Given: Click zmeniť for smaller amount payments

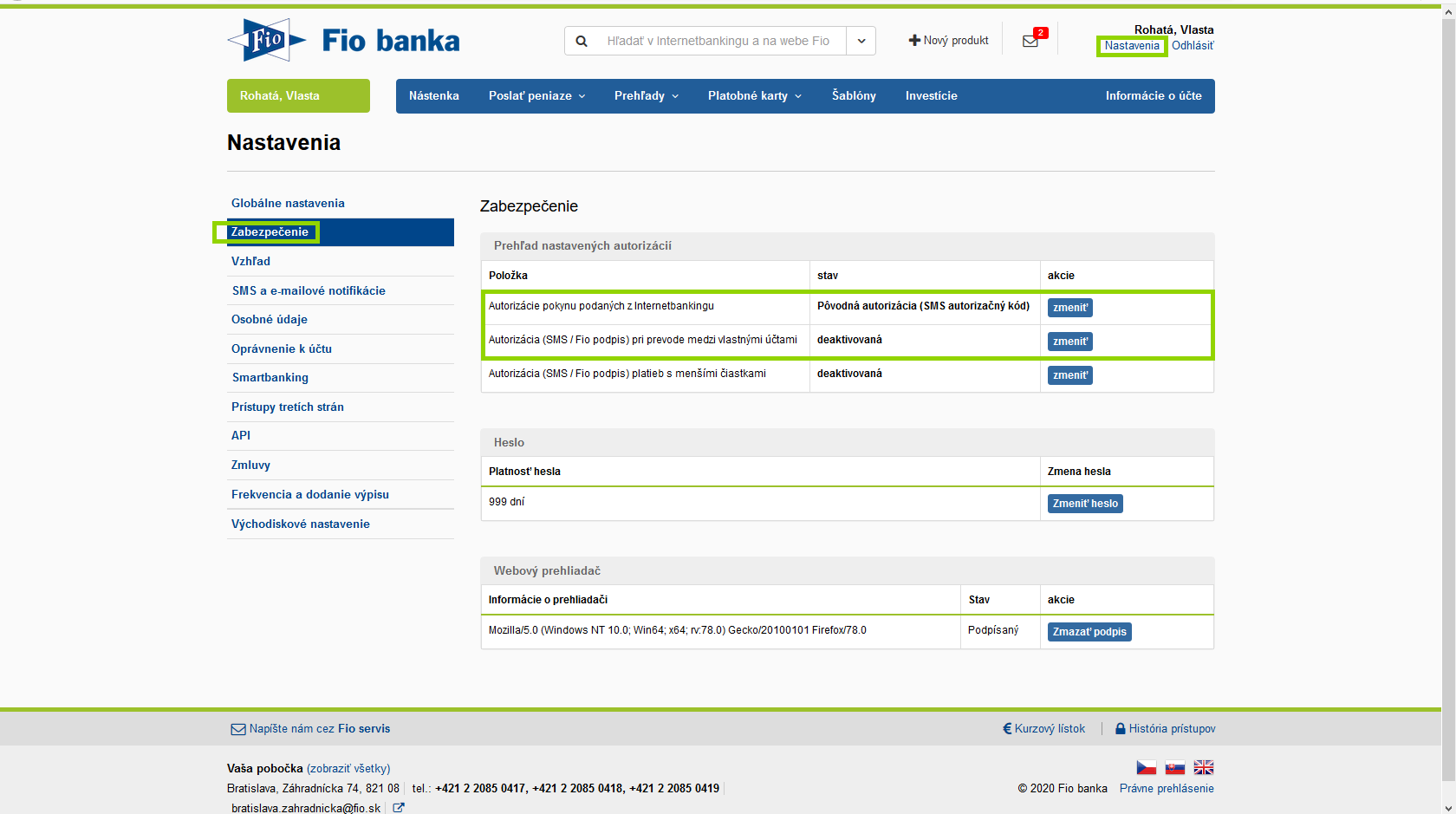Looking at the screenshot, I should (1070, 375).
